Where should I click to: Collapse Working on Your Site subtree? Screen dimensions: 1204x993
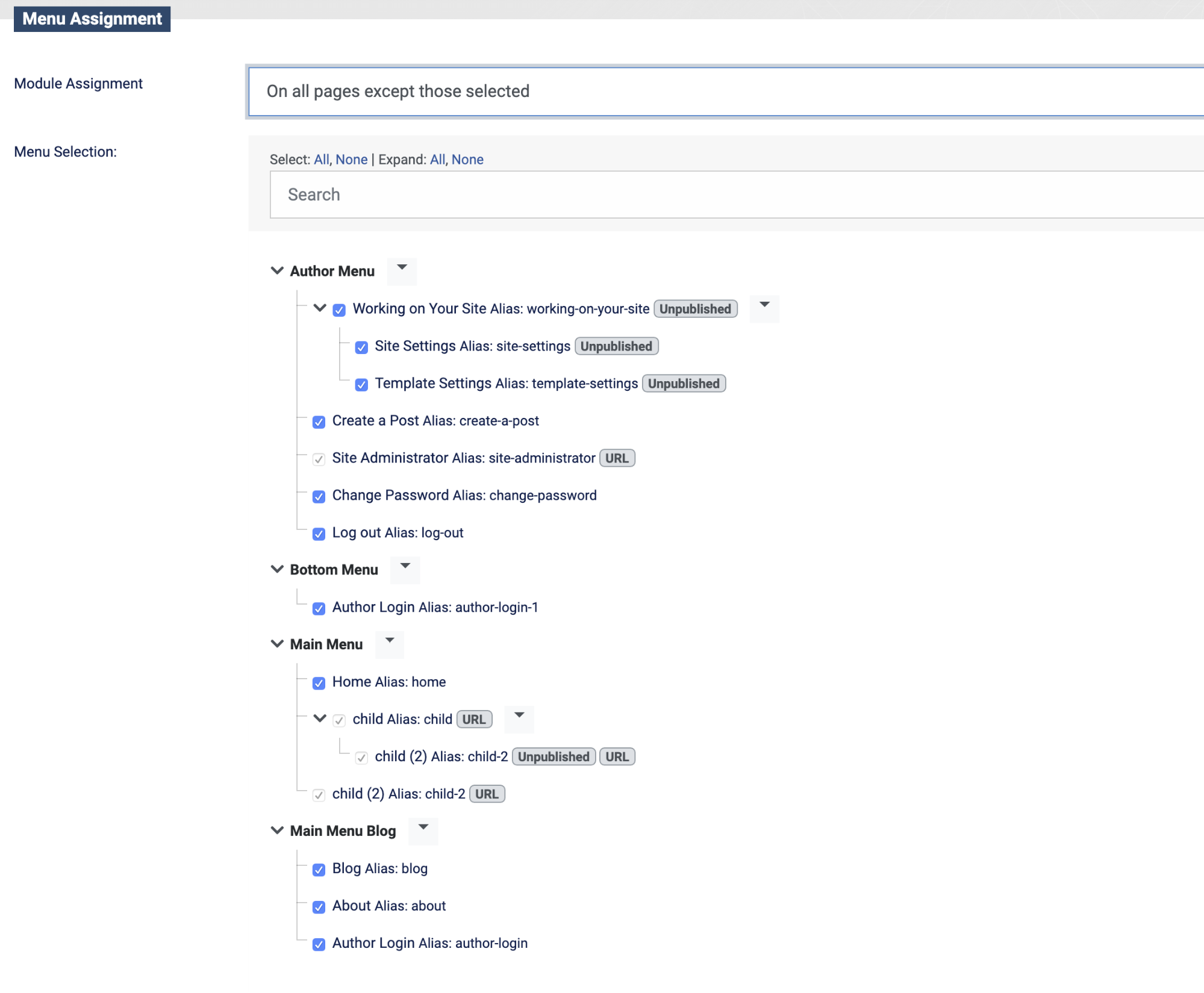320,308
